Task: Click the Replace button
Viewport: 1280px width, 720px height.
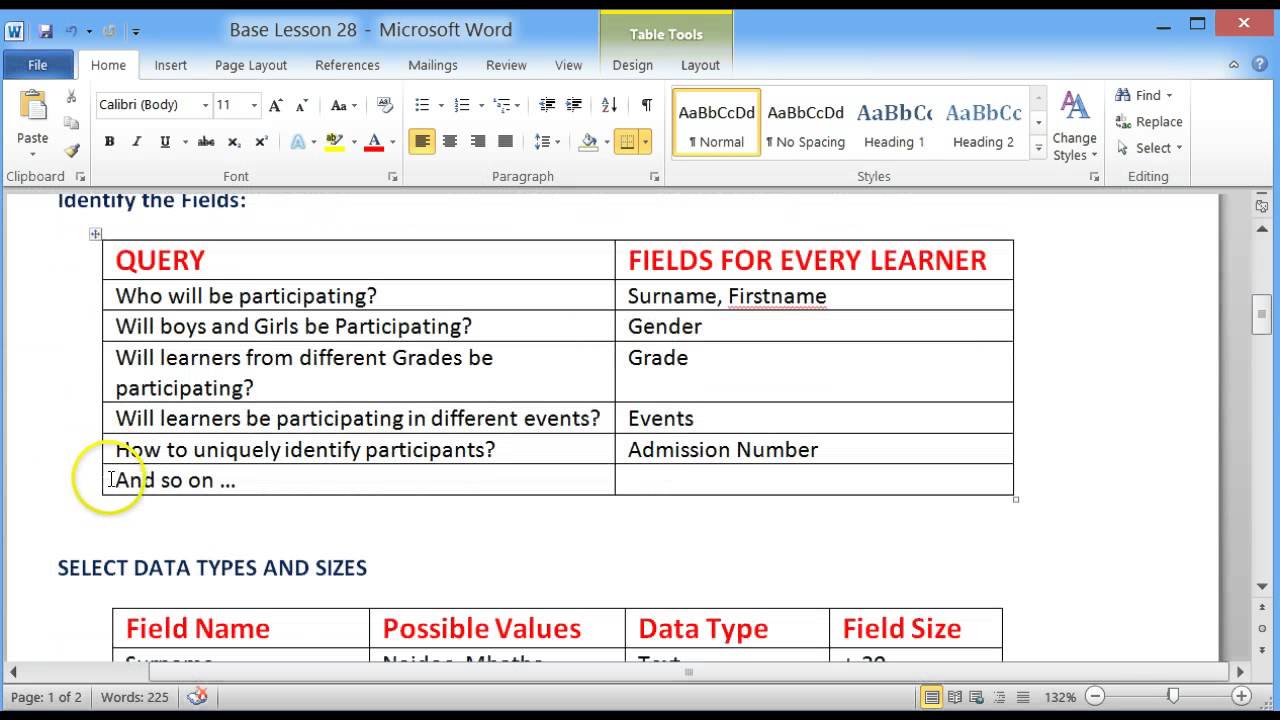Action: point(1149,121)
